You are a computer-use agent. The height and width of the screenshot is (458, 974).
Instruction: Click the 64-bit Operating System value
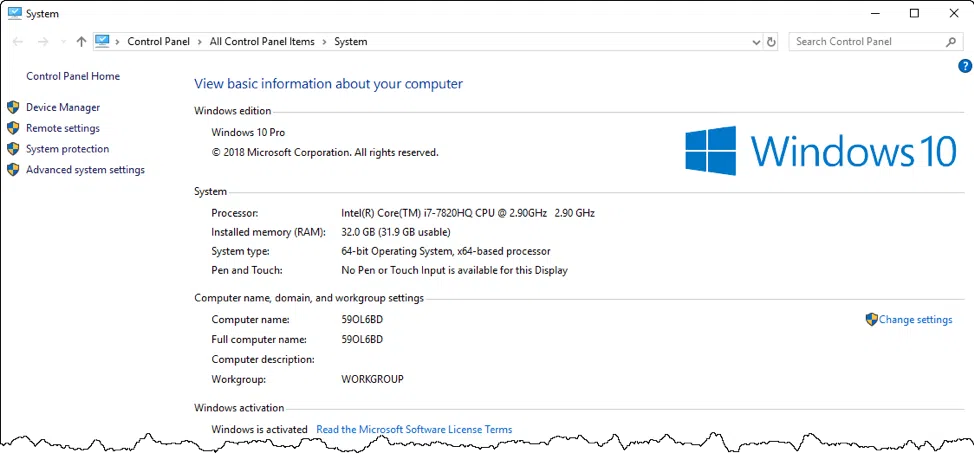coord(446,252)
